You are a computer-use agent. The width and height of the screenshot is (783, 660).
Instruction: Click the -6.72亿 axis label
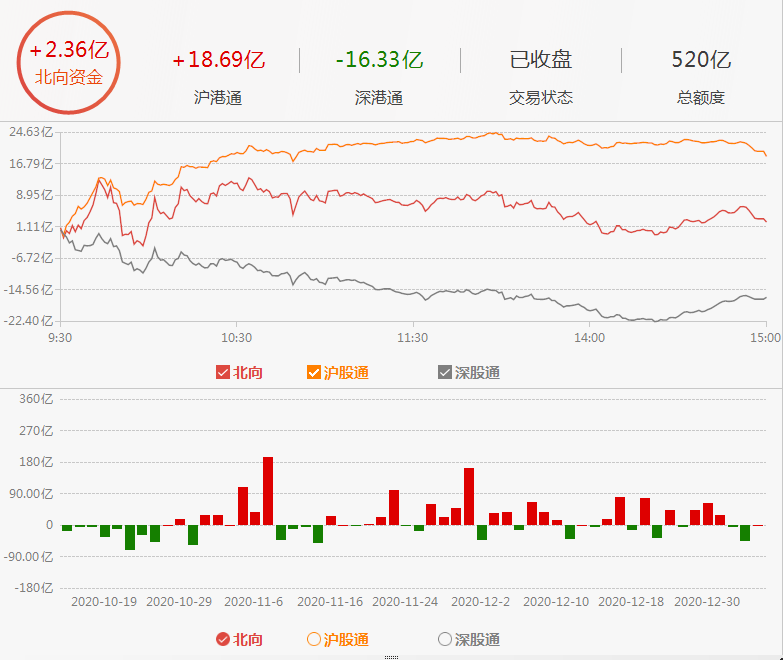click(32, 258)
